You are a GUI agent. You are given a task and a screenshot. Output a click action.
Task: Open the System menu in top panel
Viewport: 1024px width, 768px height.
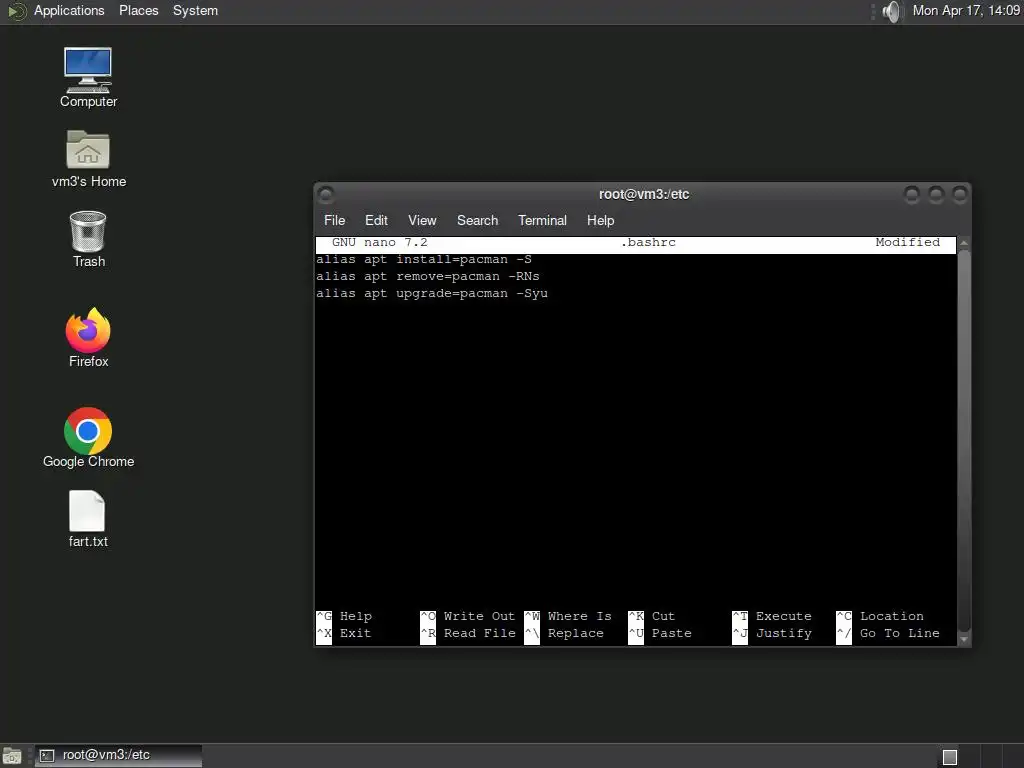click(x=195, y=10)
